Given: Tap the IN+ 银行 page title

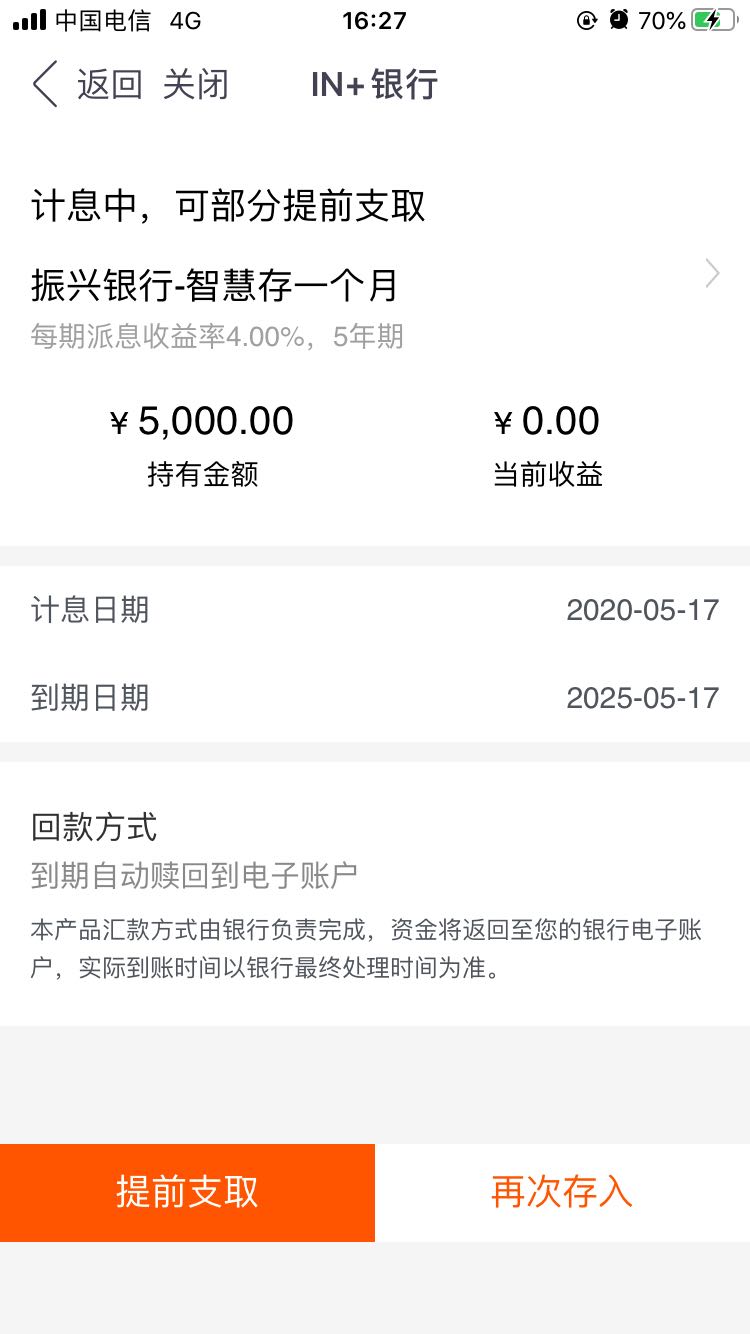Looking at the screenshot, I should coord(374,85).
